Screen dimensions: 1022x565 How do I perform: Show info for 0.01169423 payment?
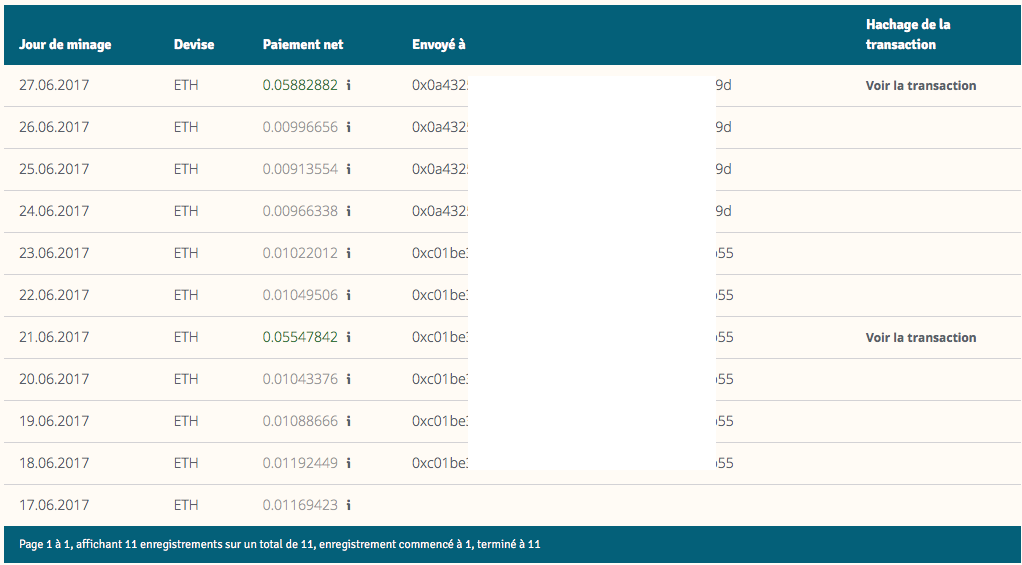click(349, 505)
